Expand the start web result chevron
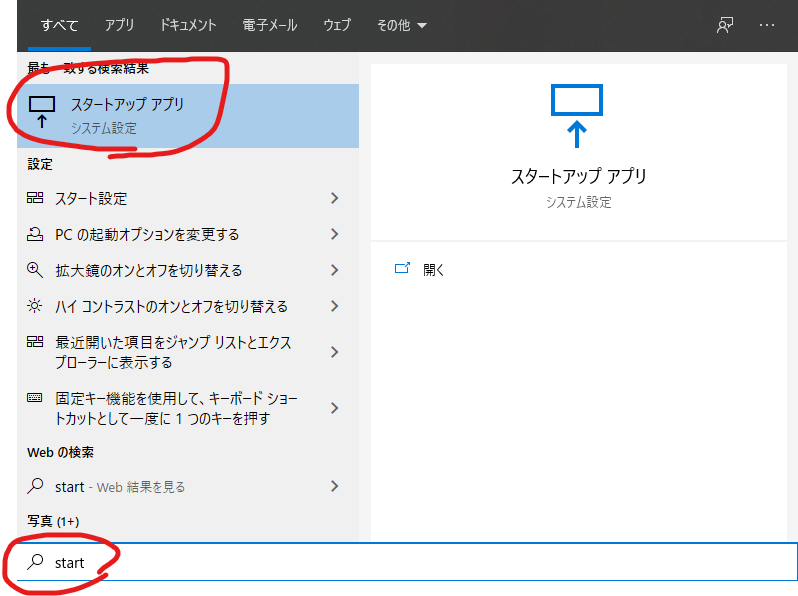The height and width of the screenshot is (596, 798). pyautogui.click(x=334, y=487)
